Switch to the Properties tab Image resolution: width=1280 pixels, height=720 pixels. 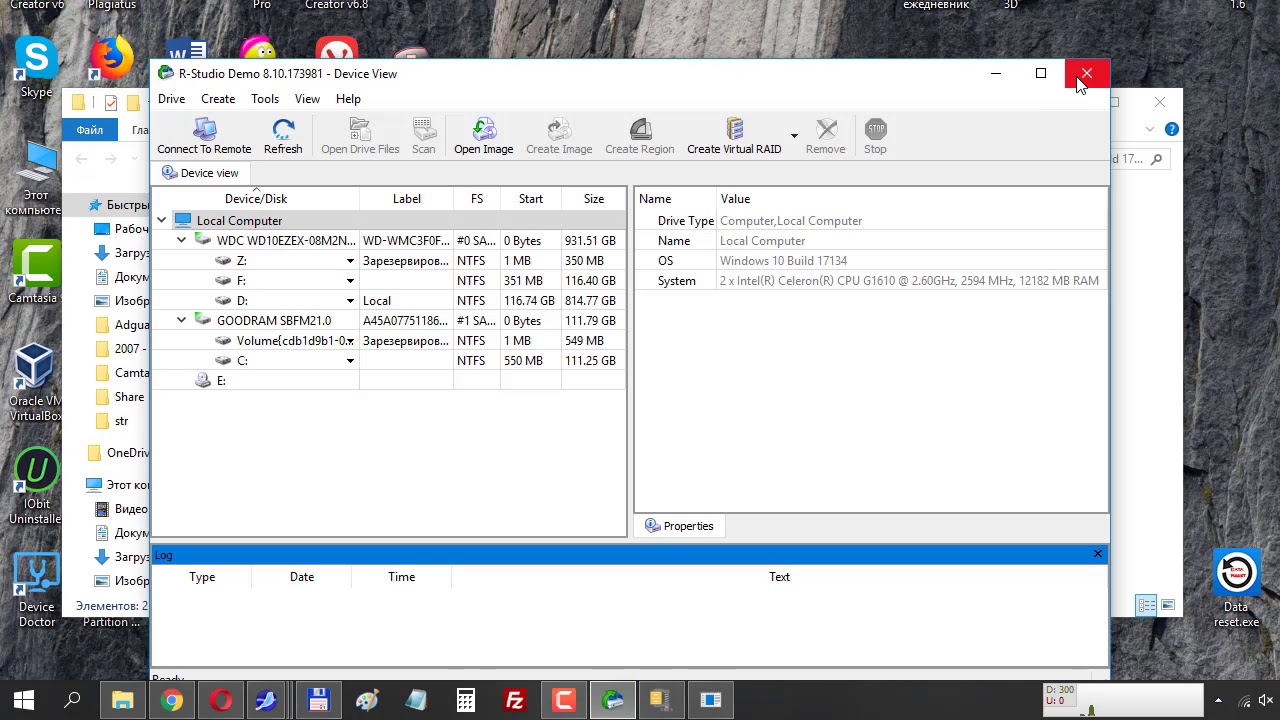point(679,526)
